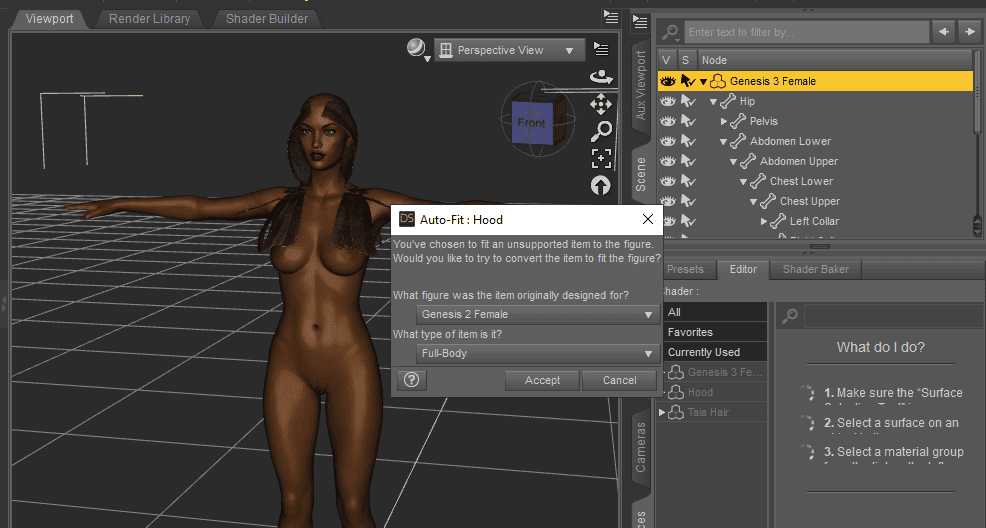
Task: Toggle visibility eye for Pelvis
Action: tap(668, 121)
